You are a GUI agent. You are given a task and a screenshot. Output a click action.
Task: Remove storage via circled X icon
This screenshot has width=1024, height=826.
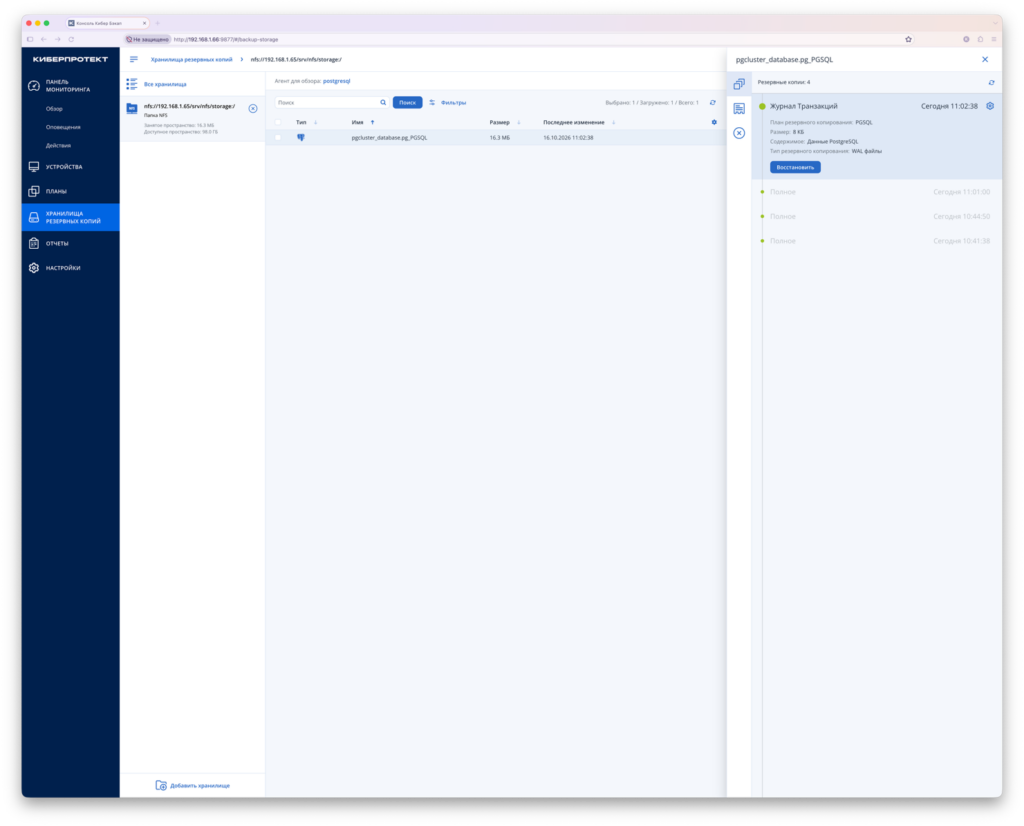point(253,108)
